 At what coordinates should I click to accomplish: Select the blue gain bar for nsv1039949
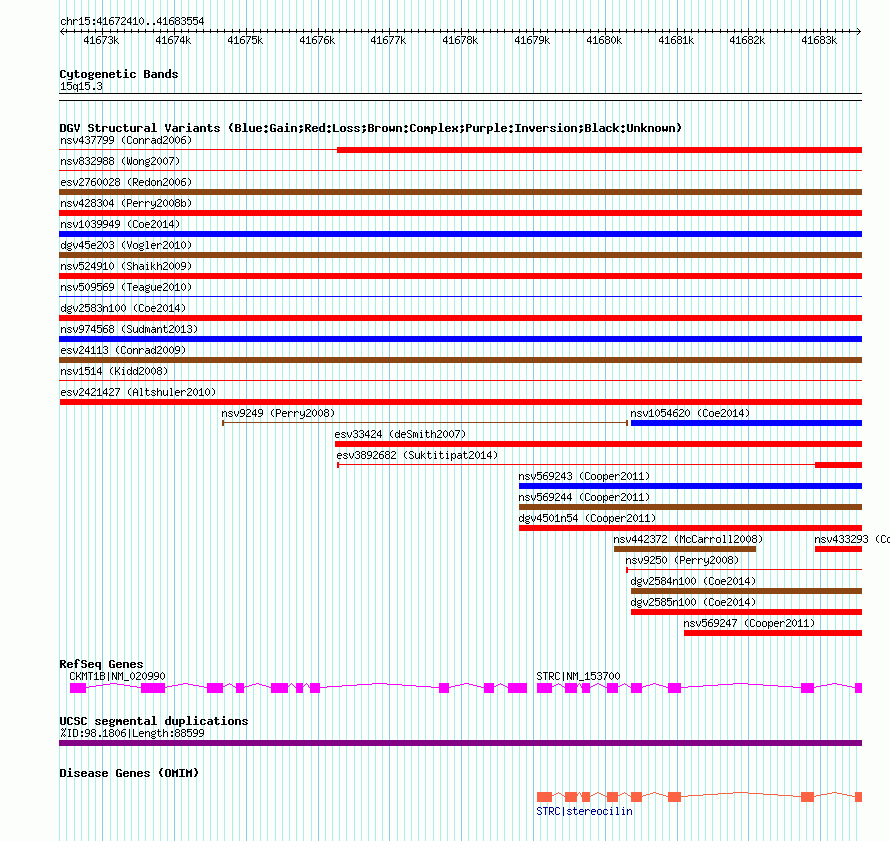tap(460, 234)
